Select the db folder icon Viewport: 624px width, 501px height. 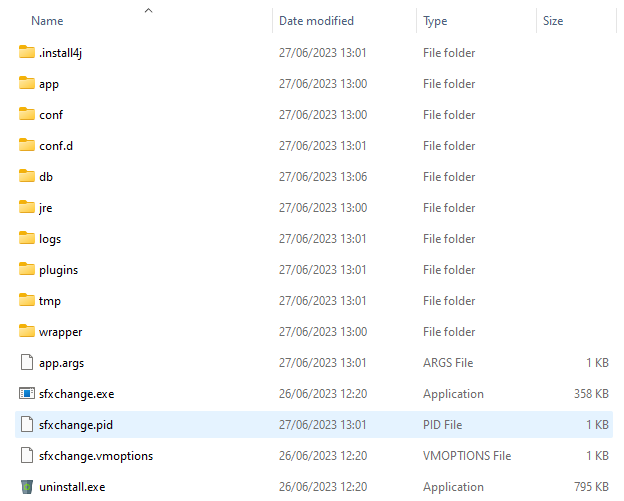(27, 176)
